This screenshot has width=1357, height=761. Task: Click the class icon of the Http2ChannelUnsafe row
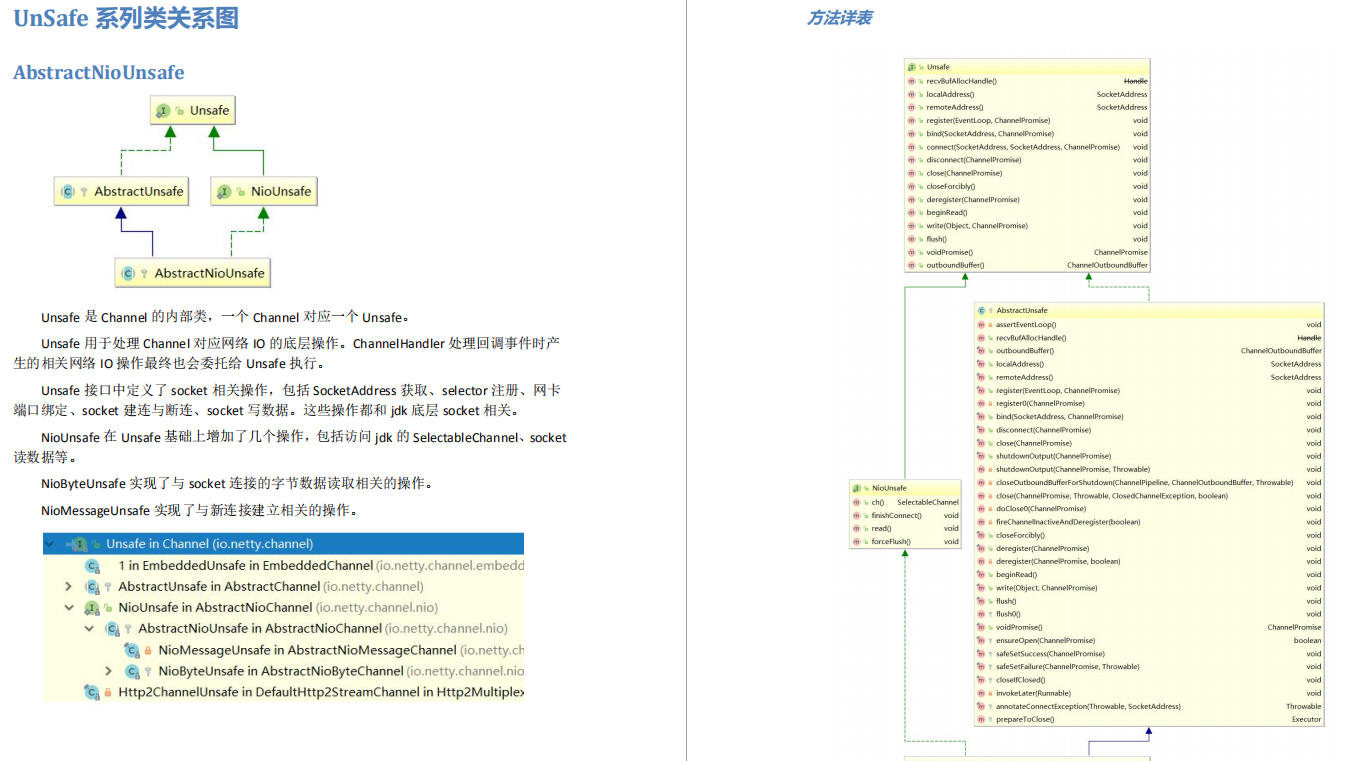click(92, 692)
